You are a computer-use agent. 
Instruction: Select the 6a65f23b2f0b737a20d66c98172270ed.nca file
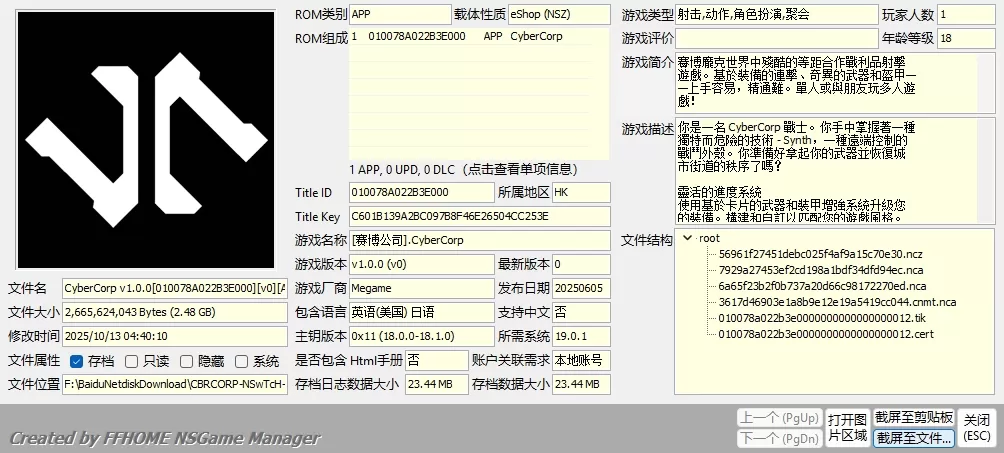[822, 286]
